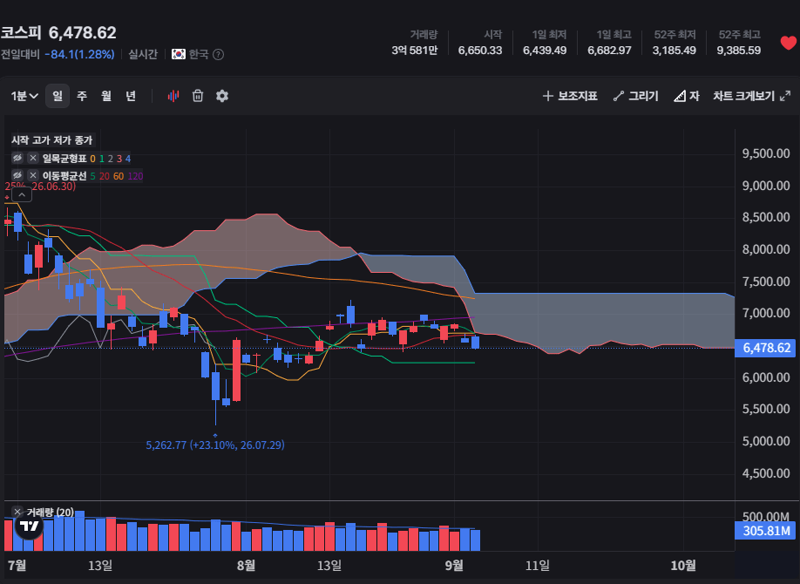Viewport: 800px width, 584px height.
Task: Click the 10월 date axis label
Action: coord(683,565)
